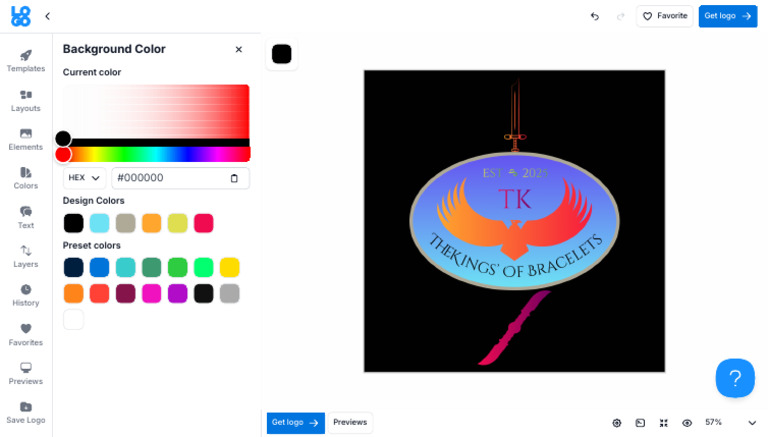Select the maroon preset color

pos(125,293)
